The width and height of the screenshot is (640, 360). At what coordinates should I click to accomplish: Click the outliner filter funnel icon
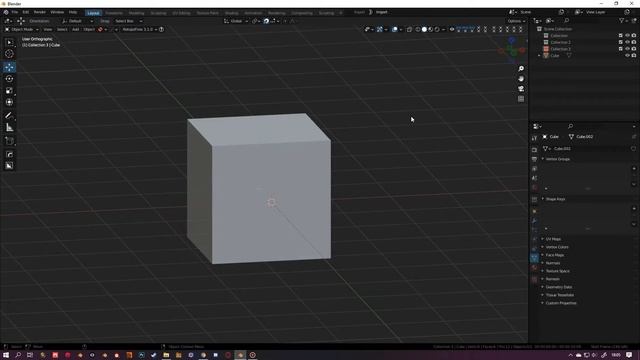click(621, 20)
